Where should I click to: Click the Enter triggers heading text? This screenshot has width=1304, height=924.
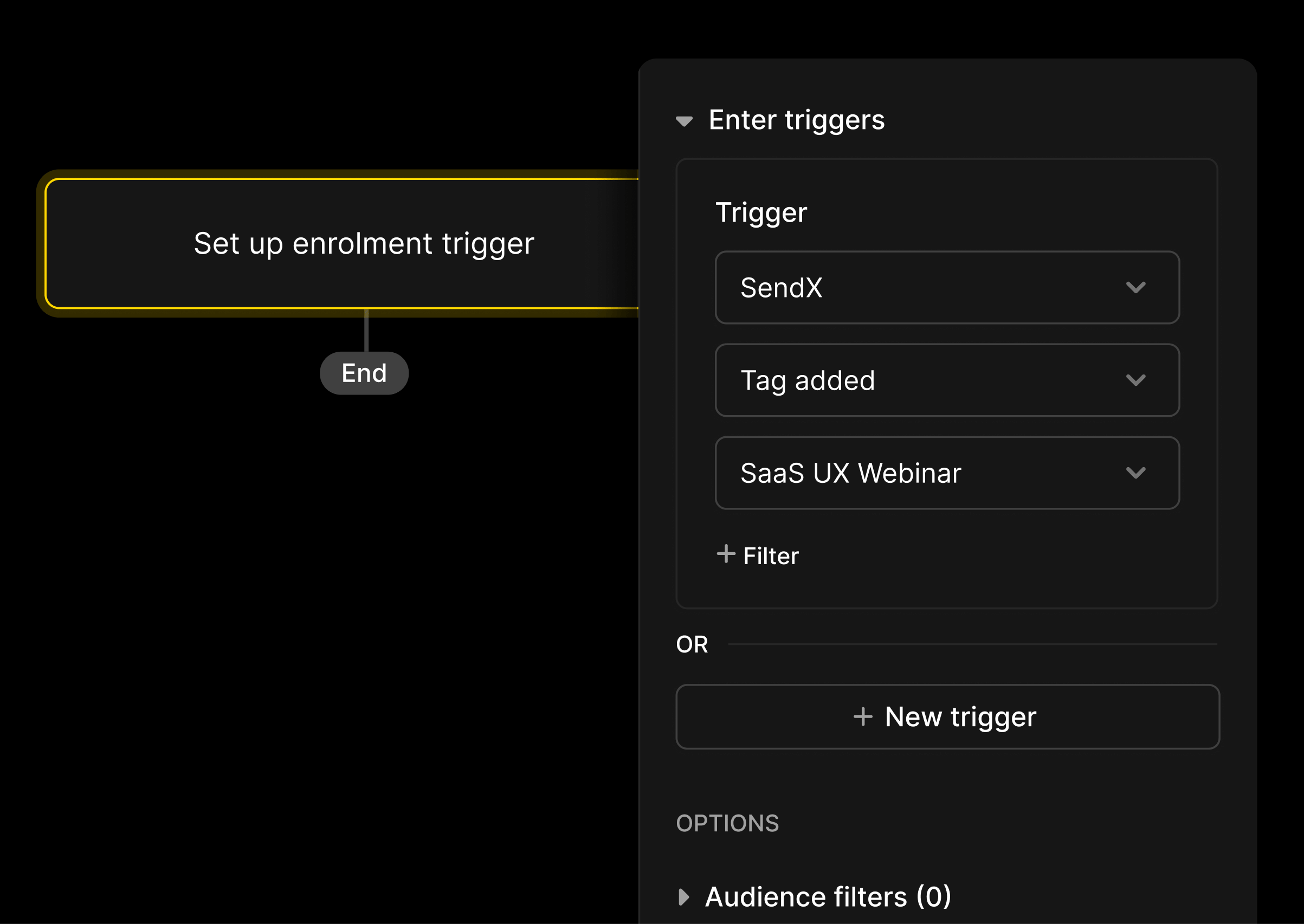[x=797, y=120]
